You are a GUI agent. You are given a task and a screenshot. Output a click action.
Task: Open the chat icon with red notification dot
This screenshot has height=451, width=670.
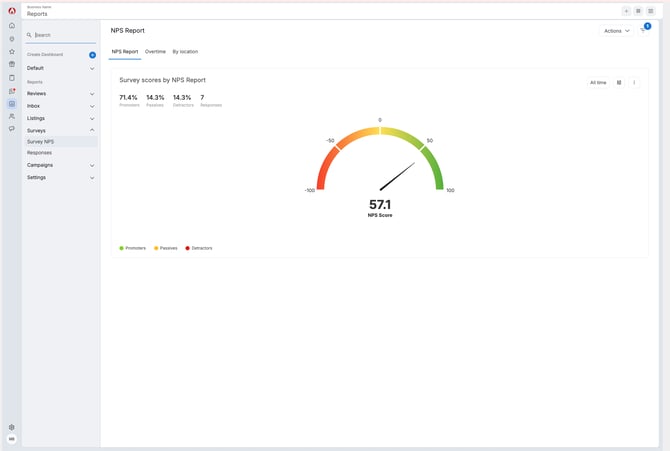pyautogui.click(x=12, y=91)
